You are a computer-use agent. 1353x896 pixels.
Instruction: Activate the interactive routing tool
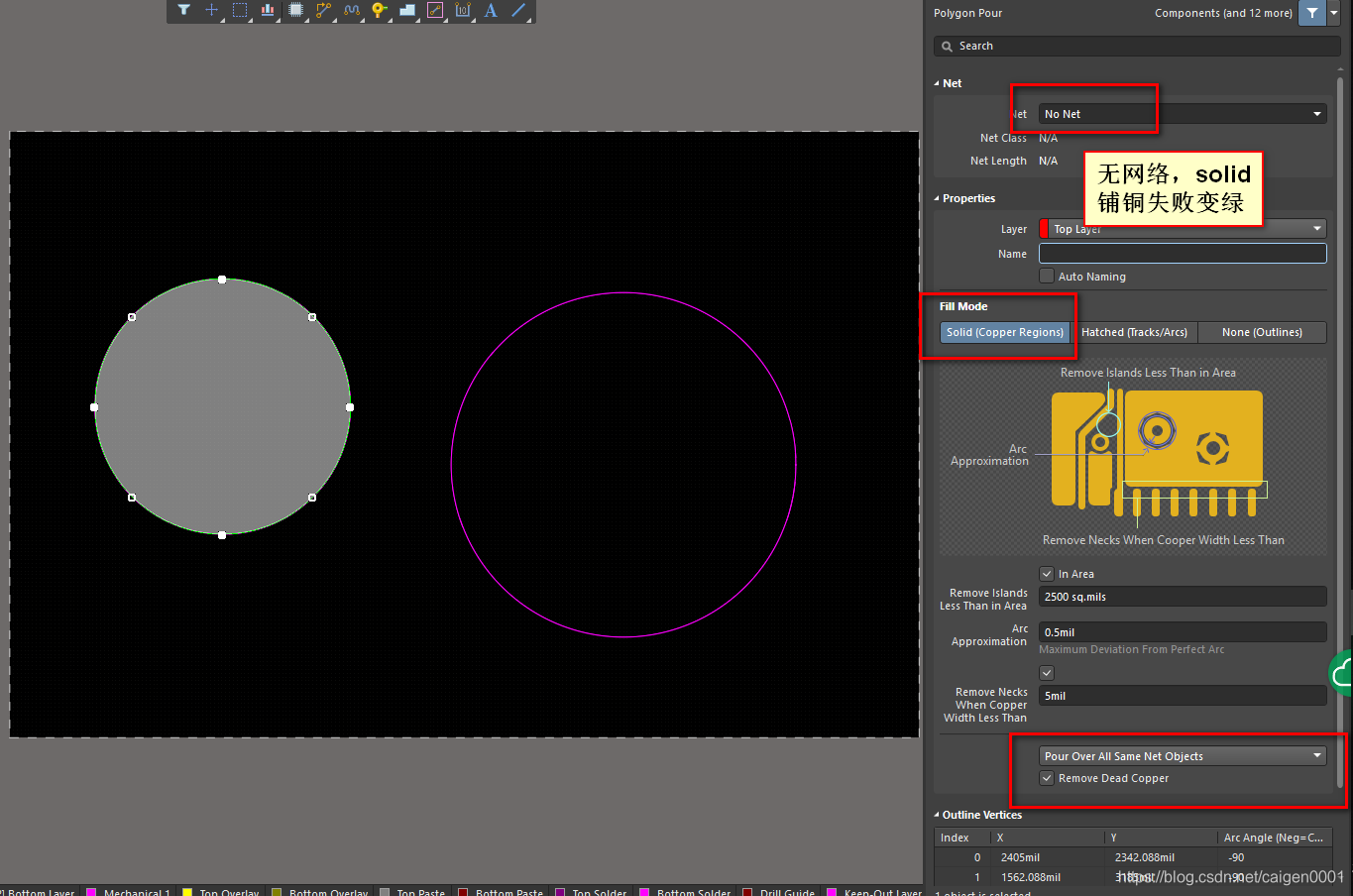[x=323, y=11]
